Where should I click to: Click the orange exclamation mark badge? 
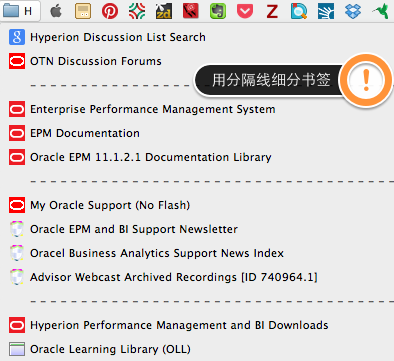pos(366,80)
